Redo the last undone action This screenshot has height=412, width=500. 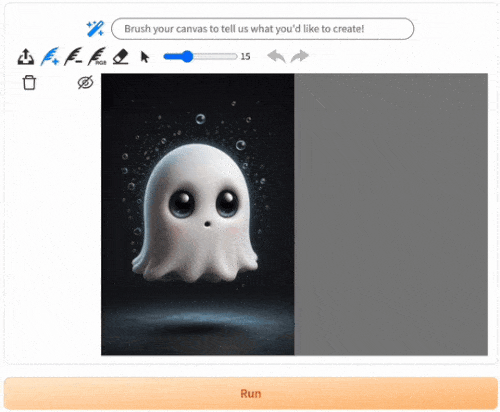point(299,56)
